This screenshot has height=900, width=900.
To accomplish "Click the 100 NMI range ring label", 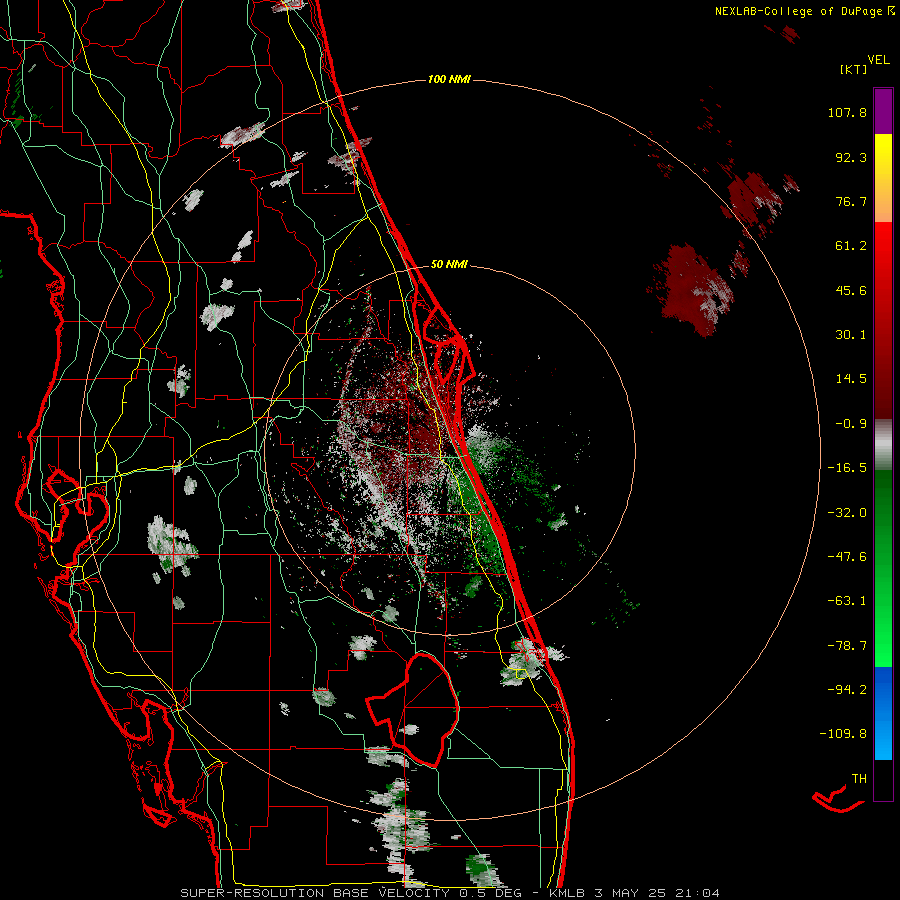I will (449, 79).
